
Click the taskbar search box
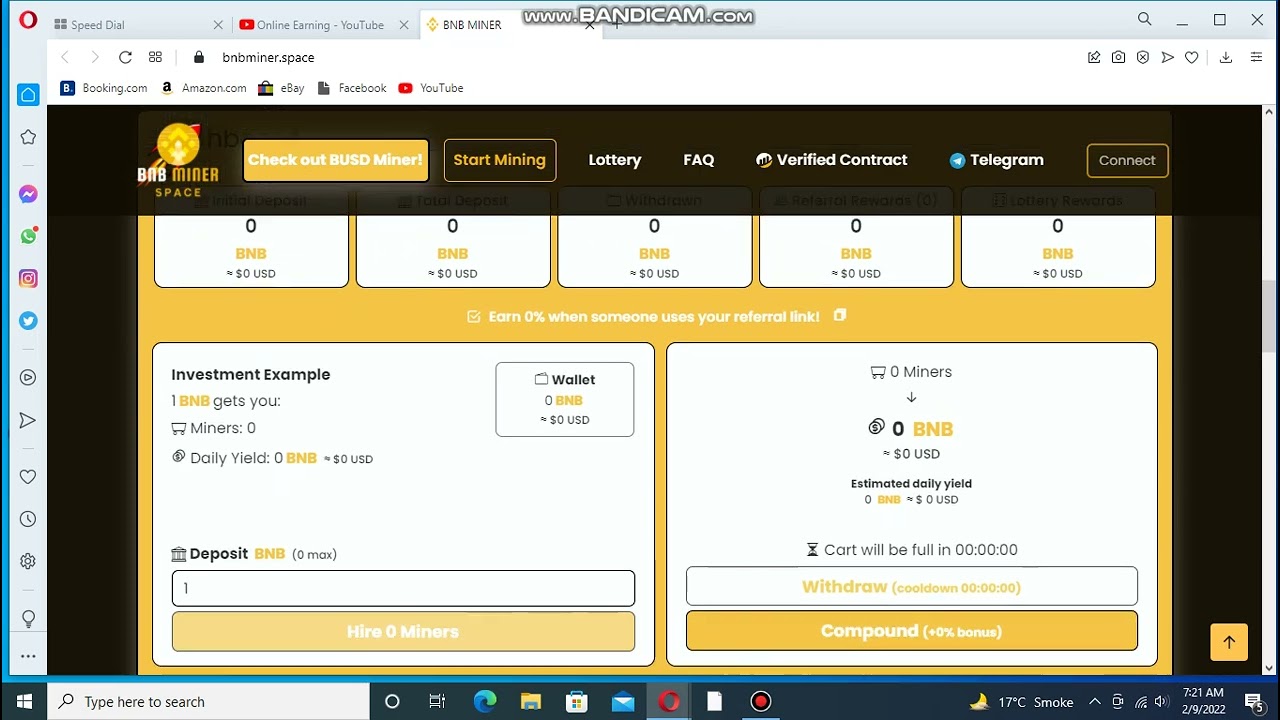coord(209,702)
